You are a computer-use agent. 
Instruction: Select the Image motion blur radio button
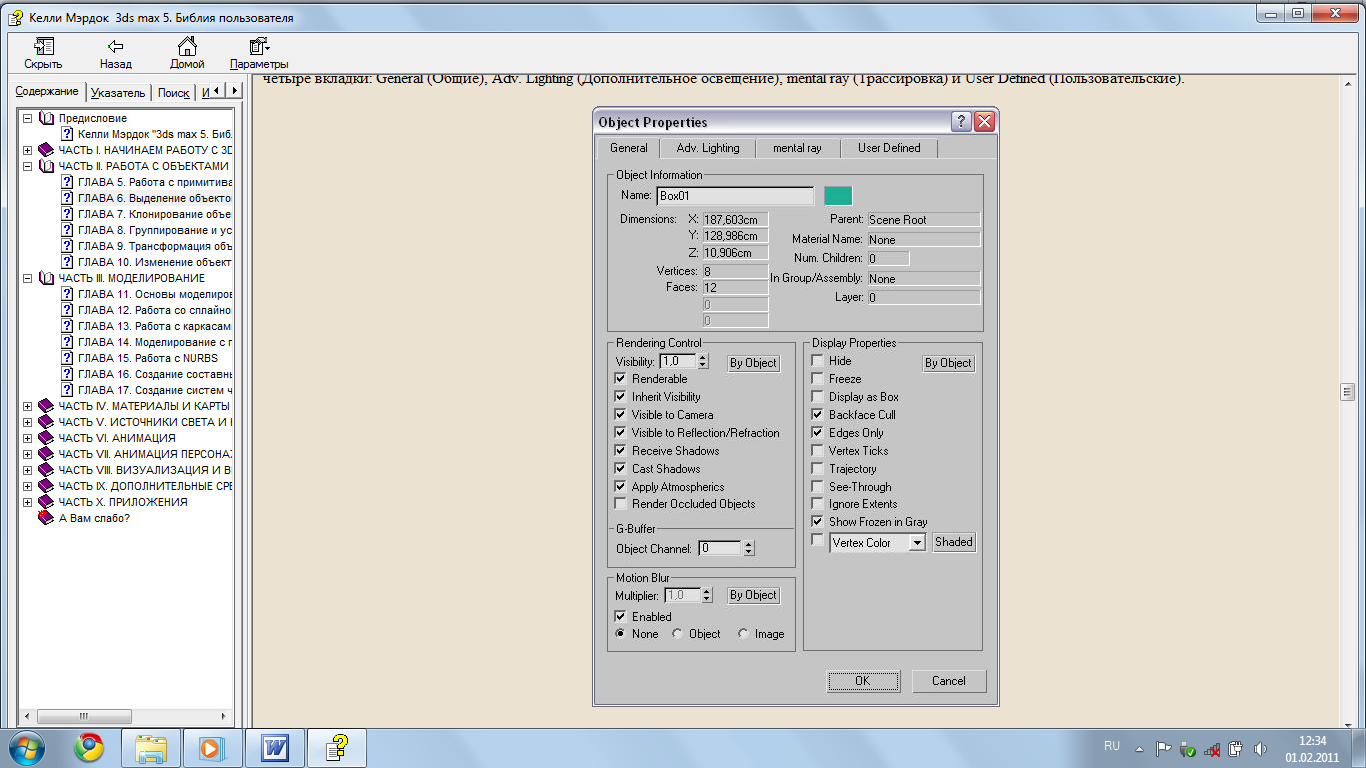[744, 634]
